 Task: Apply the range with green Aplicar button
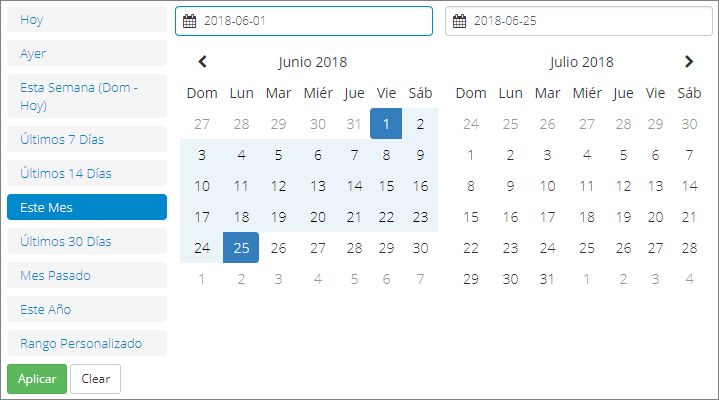tap(37, 379)
